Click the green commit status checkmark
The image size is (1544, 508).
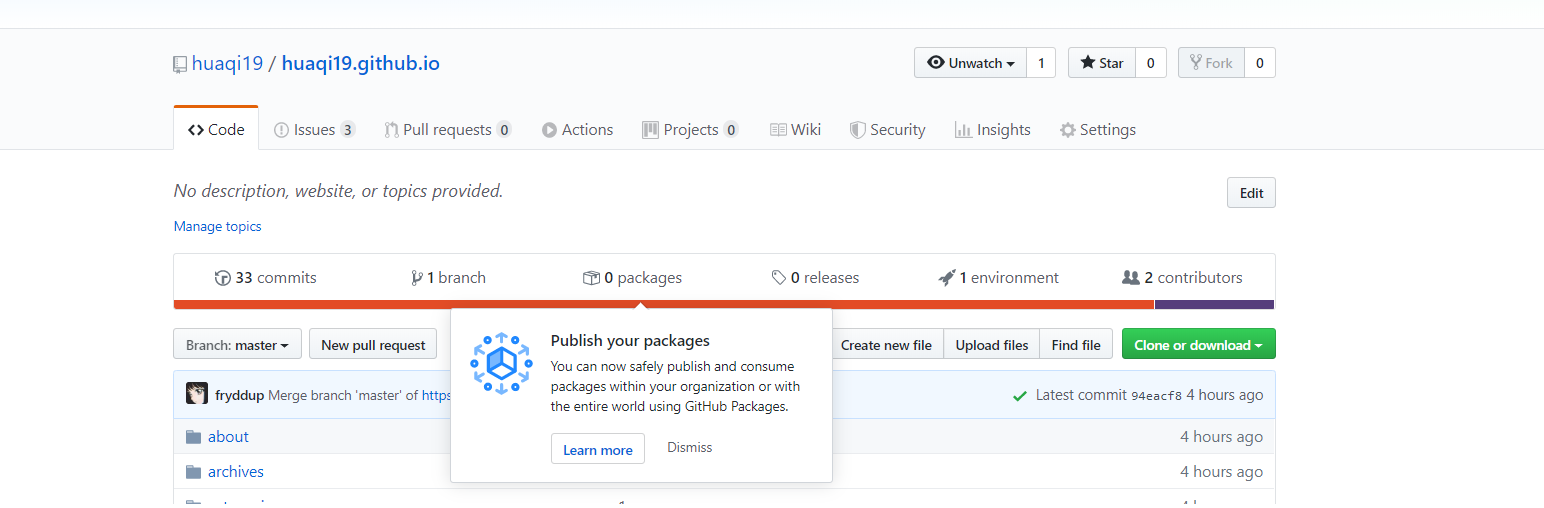click(1020, 396)
